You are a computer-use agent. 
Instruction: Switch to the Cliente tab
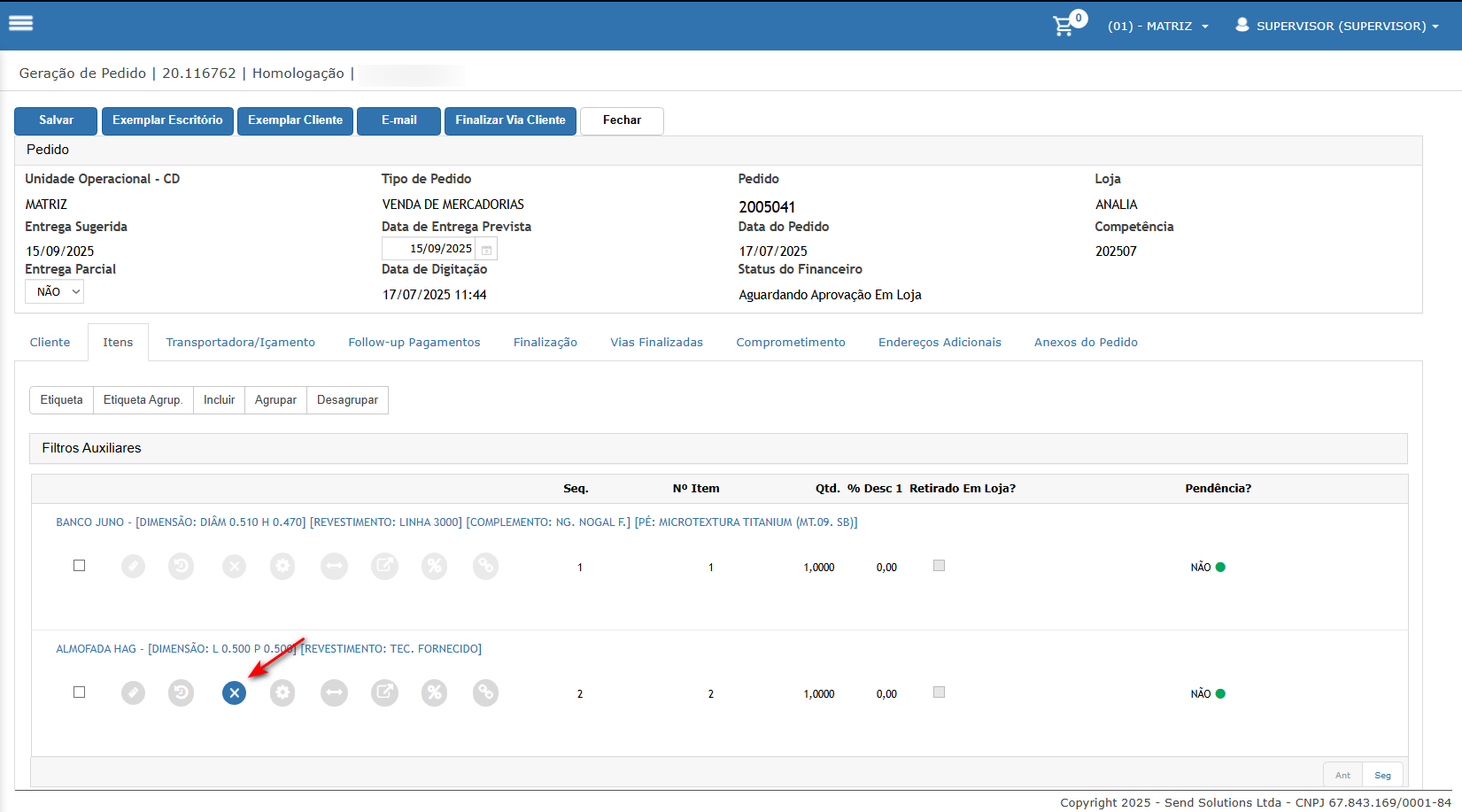[50, 343]
